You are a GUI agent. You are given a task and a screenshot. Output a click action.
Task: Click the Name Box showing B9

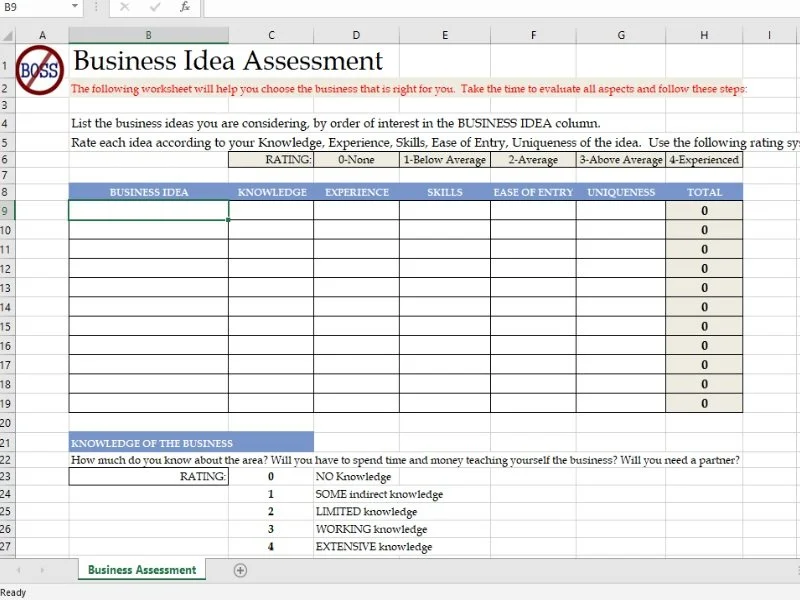point(34,7)
